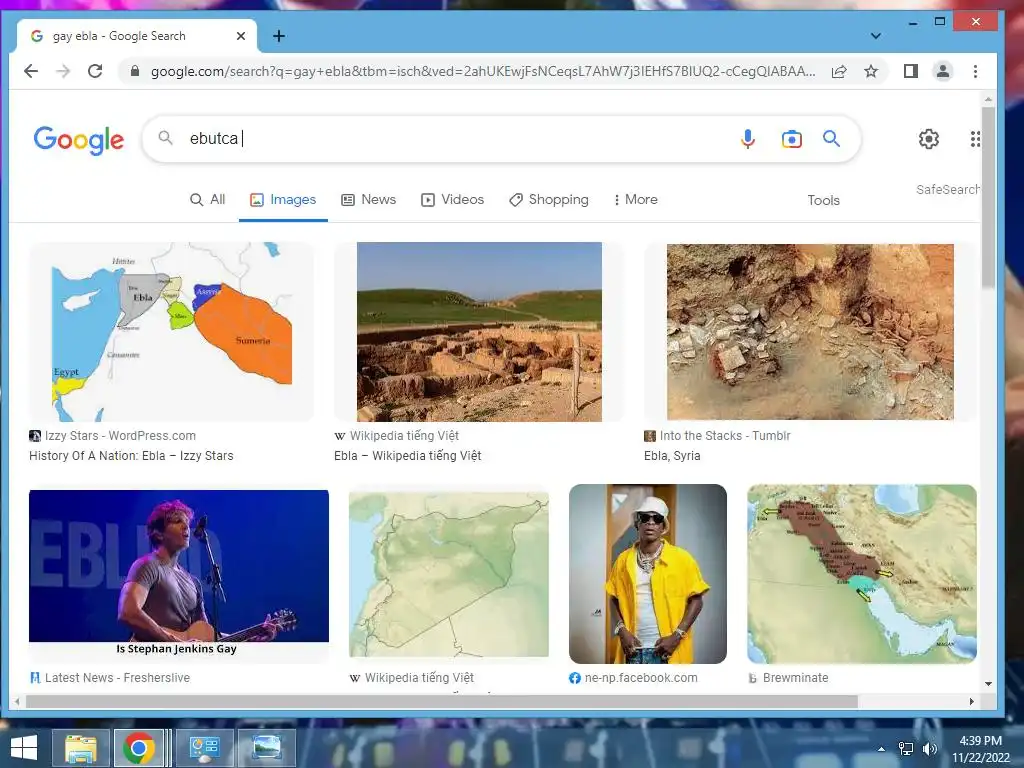Reload the page with the refresh icon

tap(95, 71)
